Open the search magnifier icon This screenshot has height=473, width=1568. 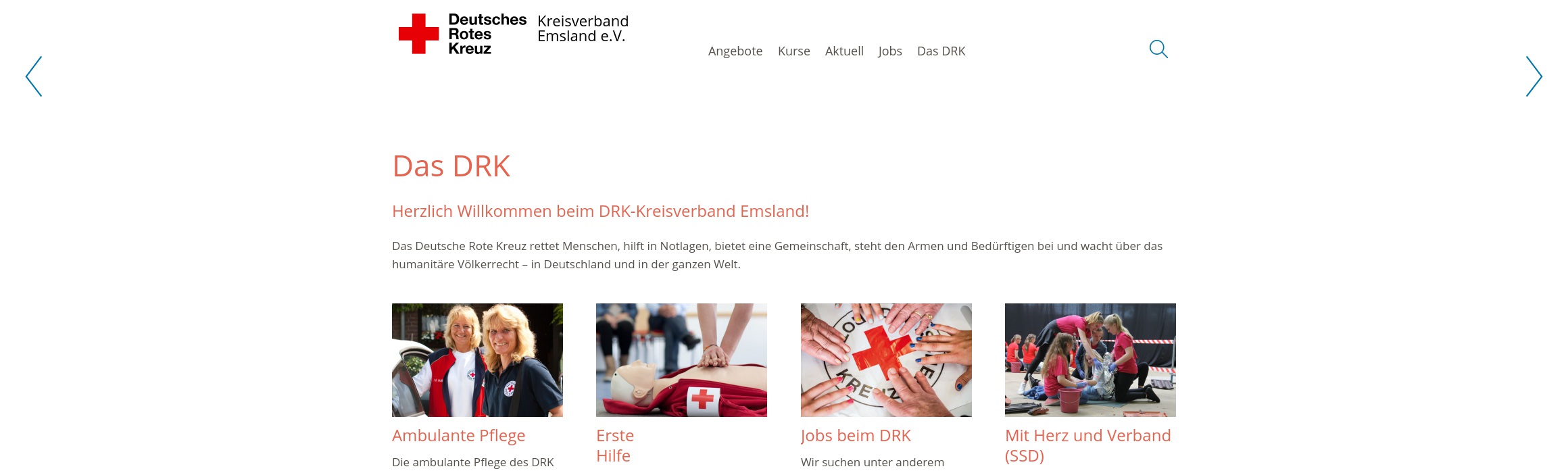[1158, 49]
